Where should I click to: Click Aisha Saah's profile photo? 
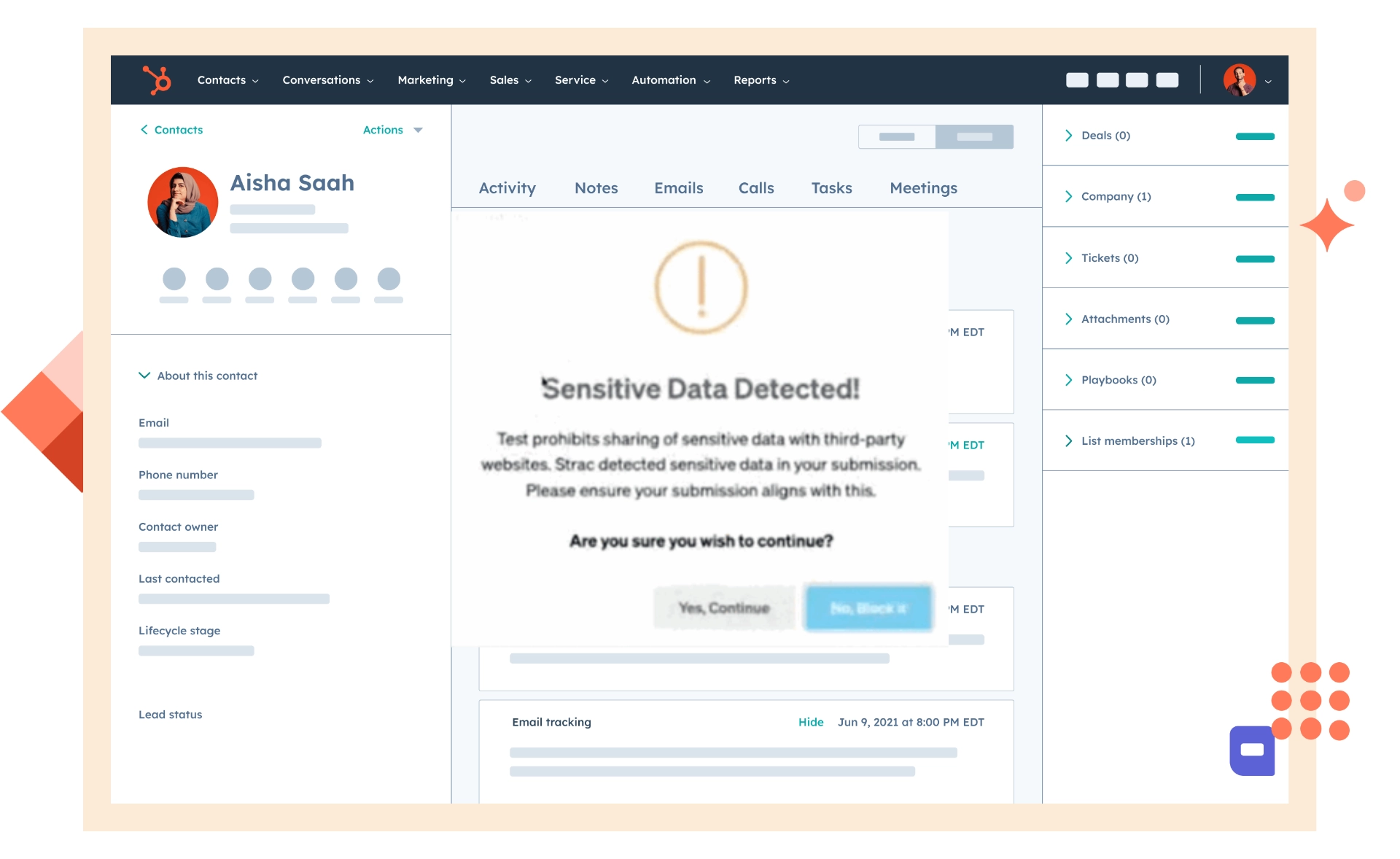[x=182, y=201]
